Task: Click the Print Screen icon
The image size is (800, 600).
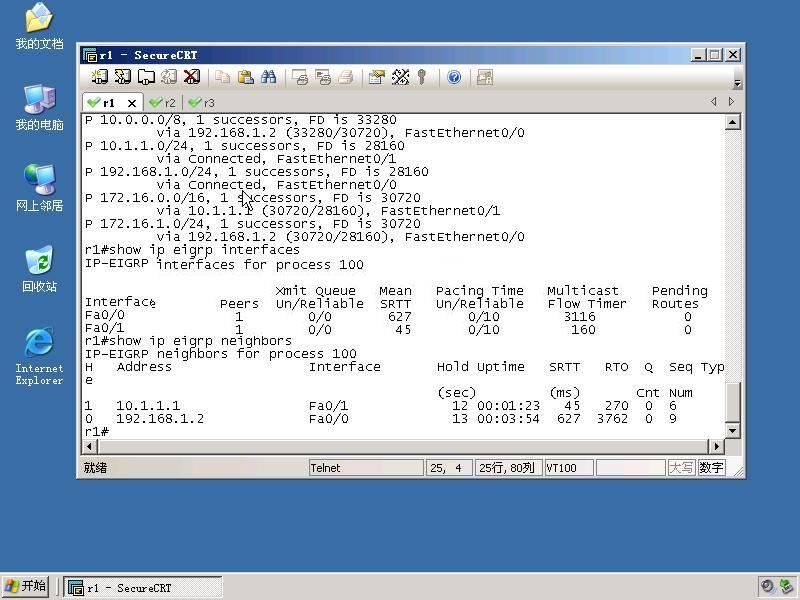Action: pyautogui.click(x=299, y=77)
